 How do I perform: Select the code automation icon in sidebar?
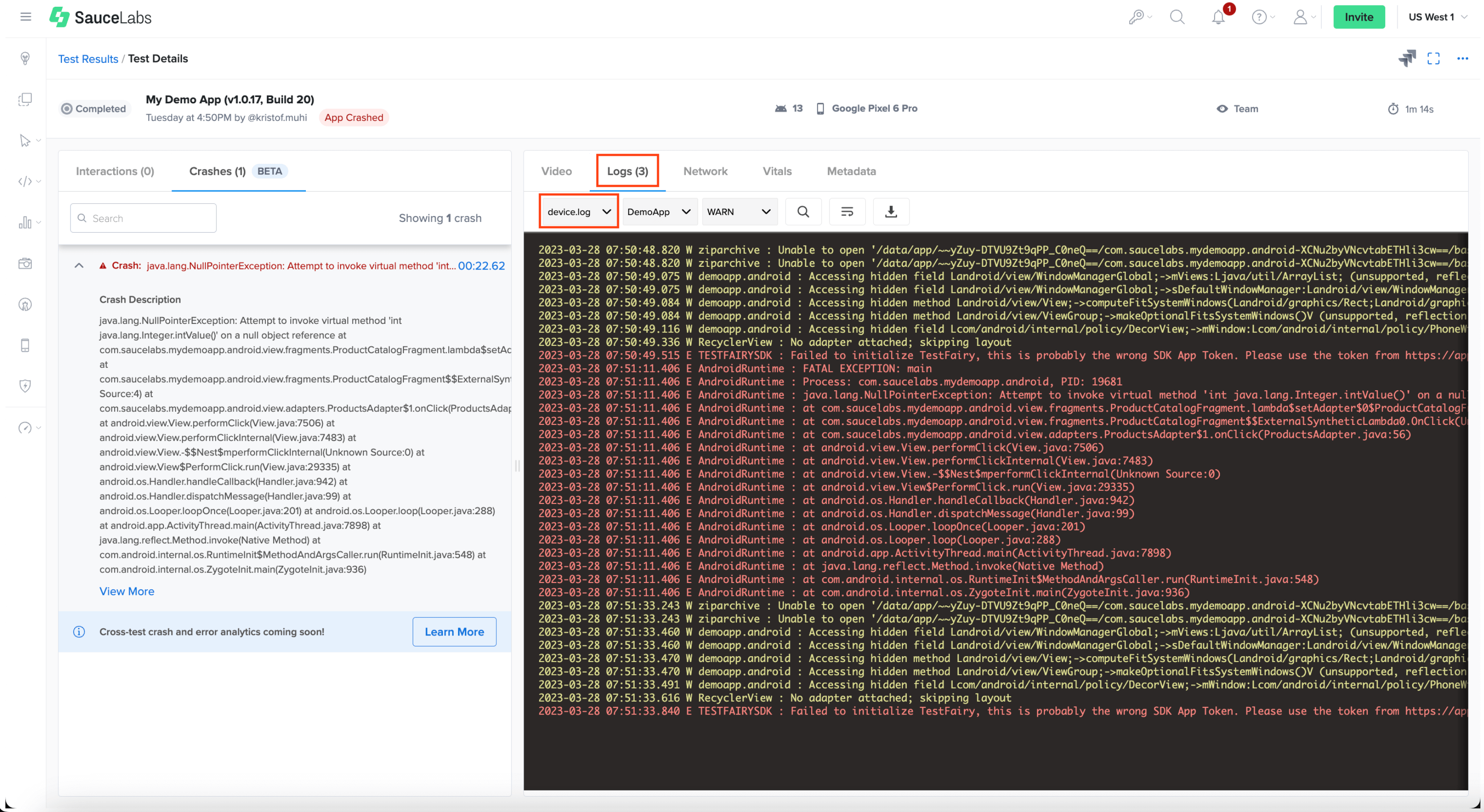[24, 181]
